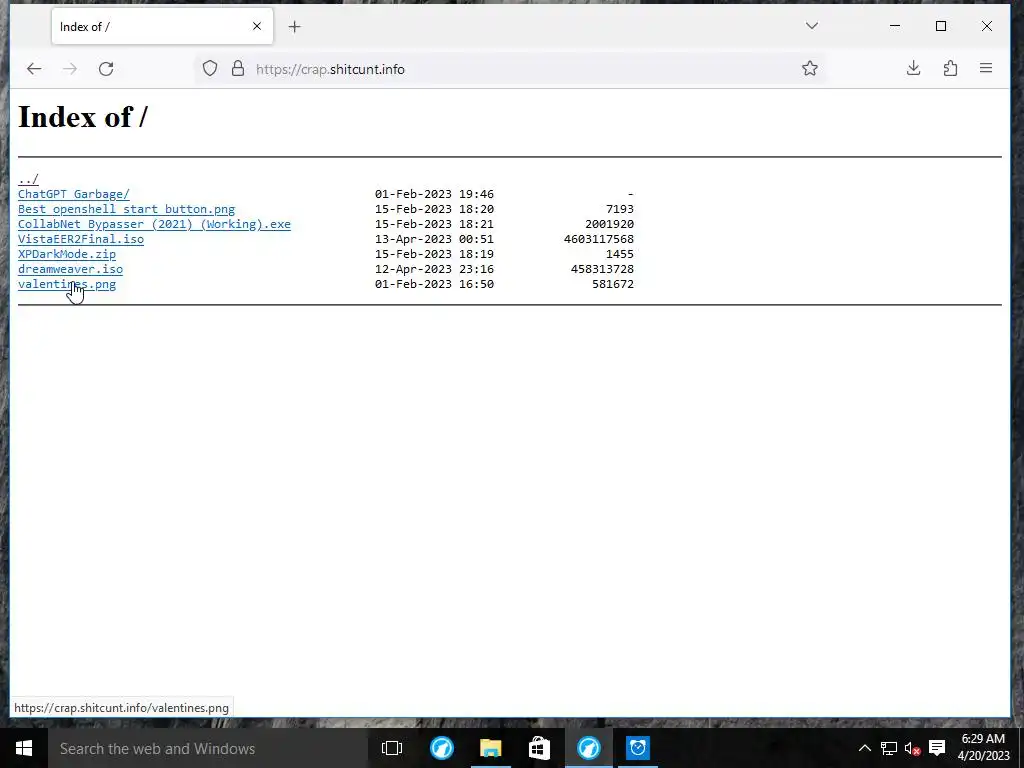Open the parent directory ../ link
The image size is (1024, 768).
point(28,179)
